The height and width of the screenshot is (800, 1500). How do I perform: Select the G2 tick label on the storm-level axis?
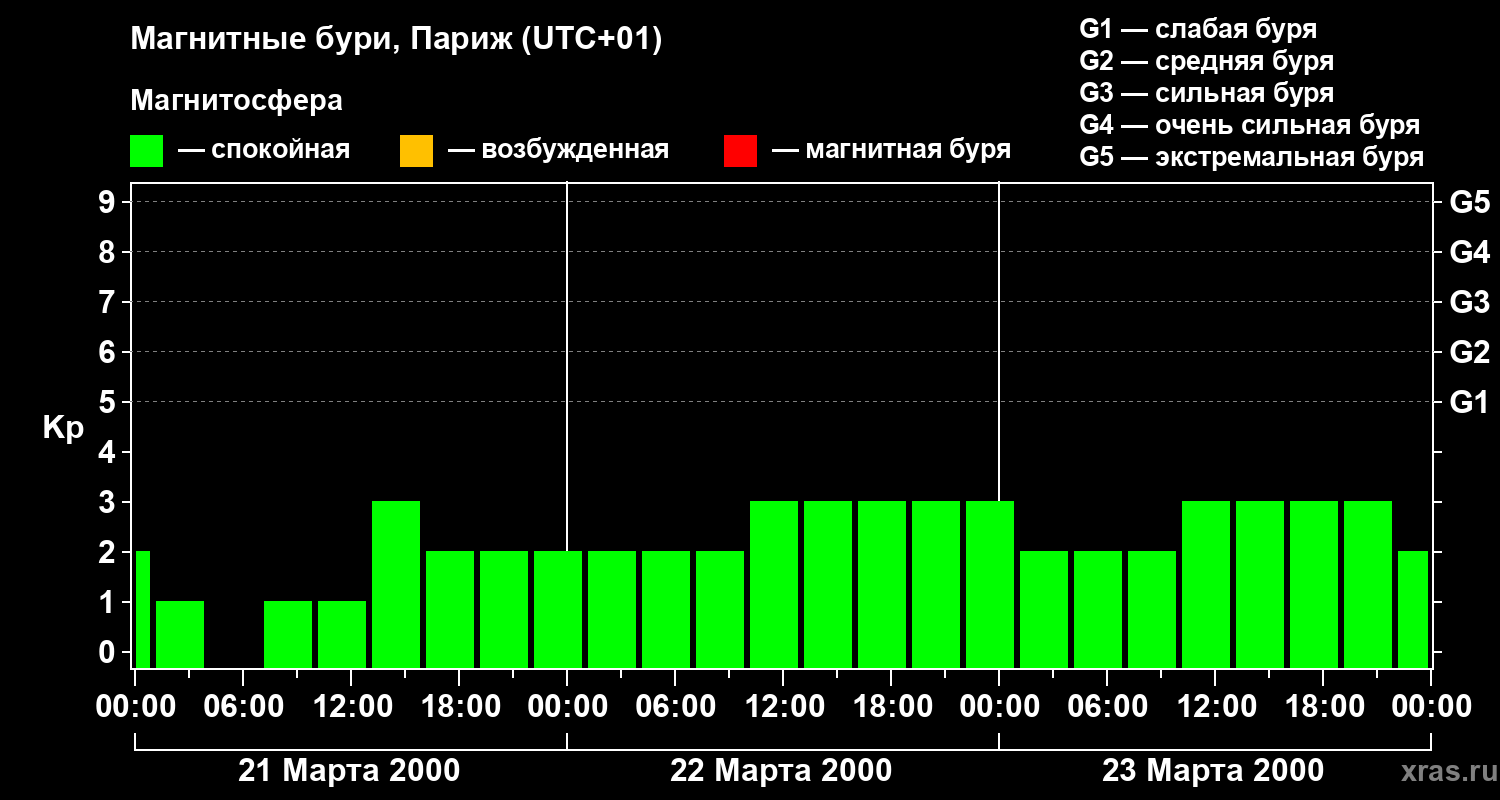pos(1470,353)
